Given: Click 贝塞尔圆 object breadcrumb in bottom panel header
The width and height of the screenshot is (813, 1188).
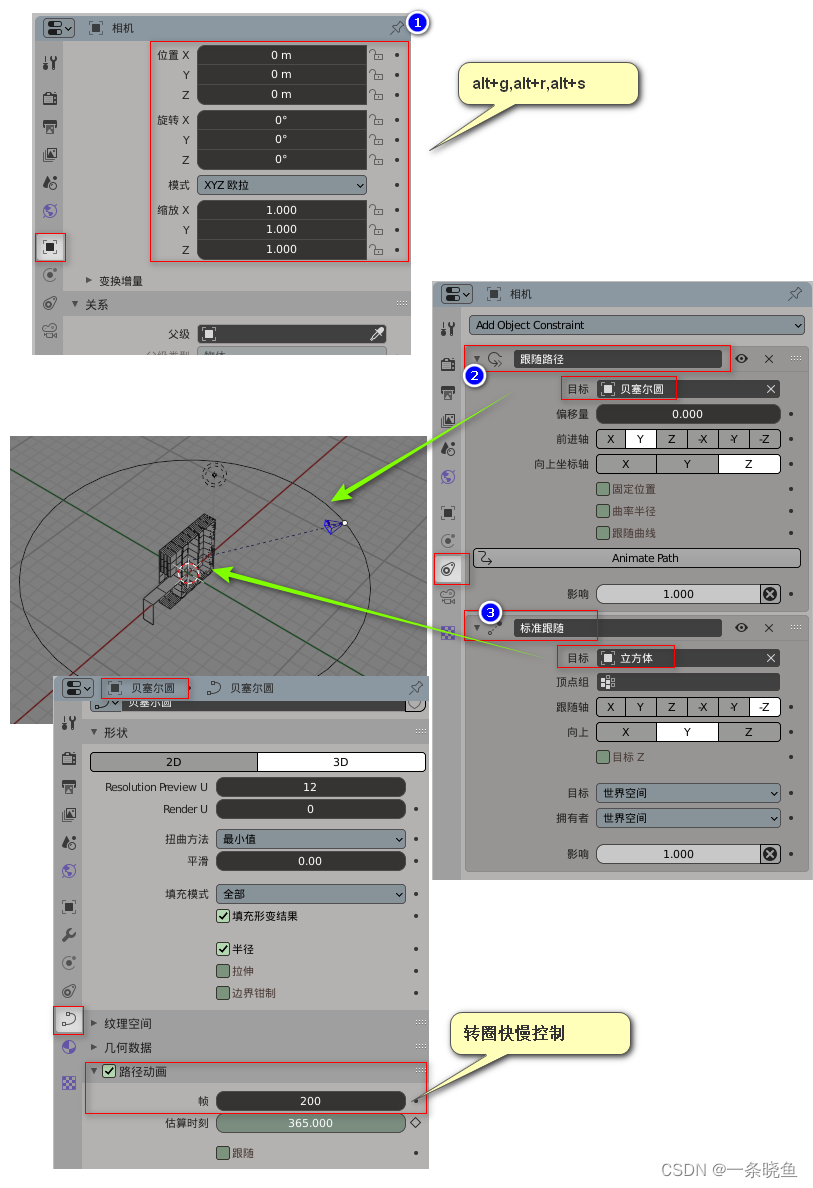Looking at the screenshot, I should (x=143, y=688).
